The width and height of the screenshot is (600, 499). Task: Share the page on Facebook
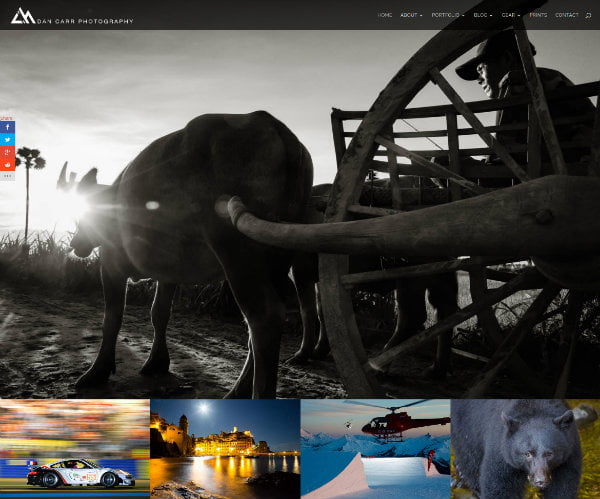(8, 128)
